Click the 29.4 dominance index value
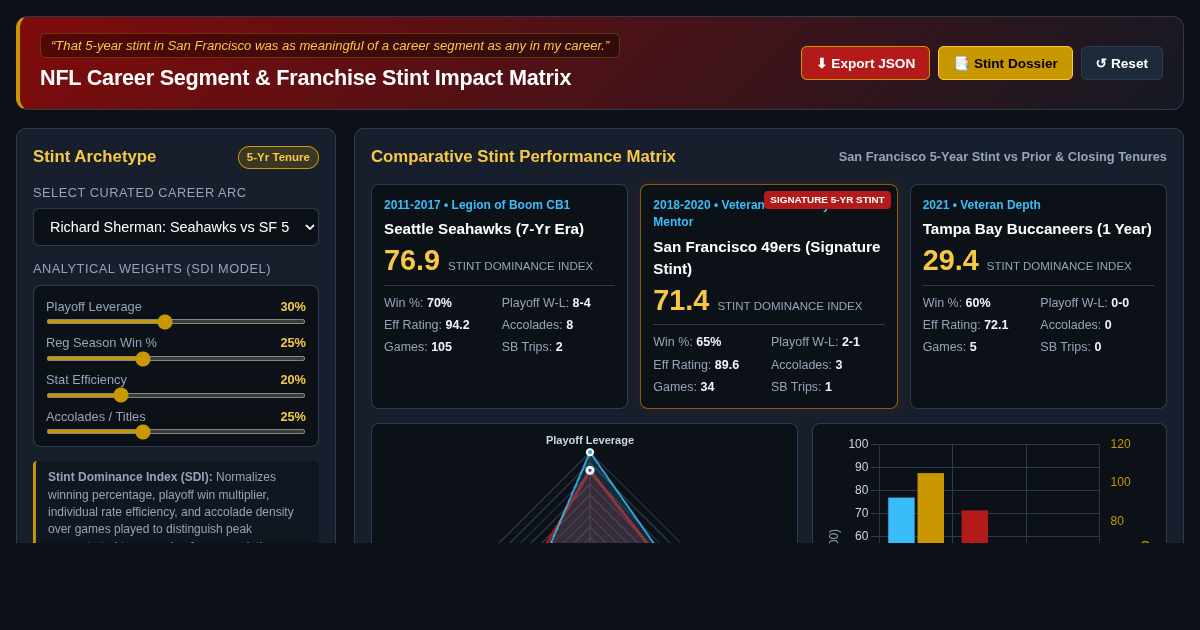Screen dimensions: 1200x630 [x=951, y=260]
